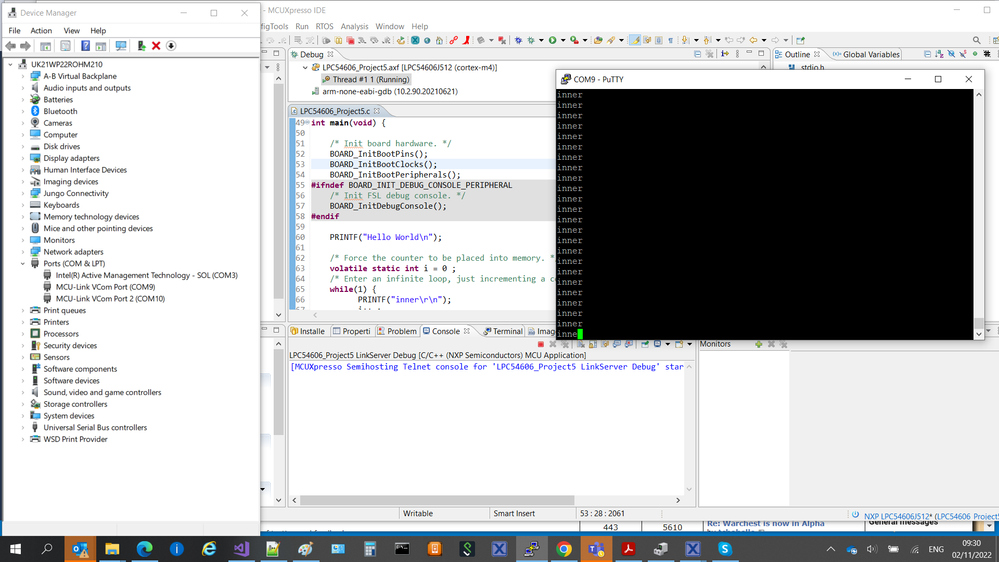Click the blue bug Debug icon in MCUXpresso
This screenshot has height=562, width=999.
coord(518,40)
